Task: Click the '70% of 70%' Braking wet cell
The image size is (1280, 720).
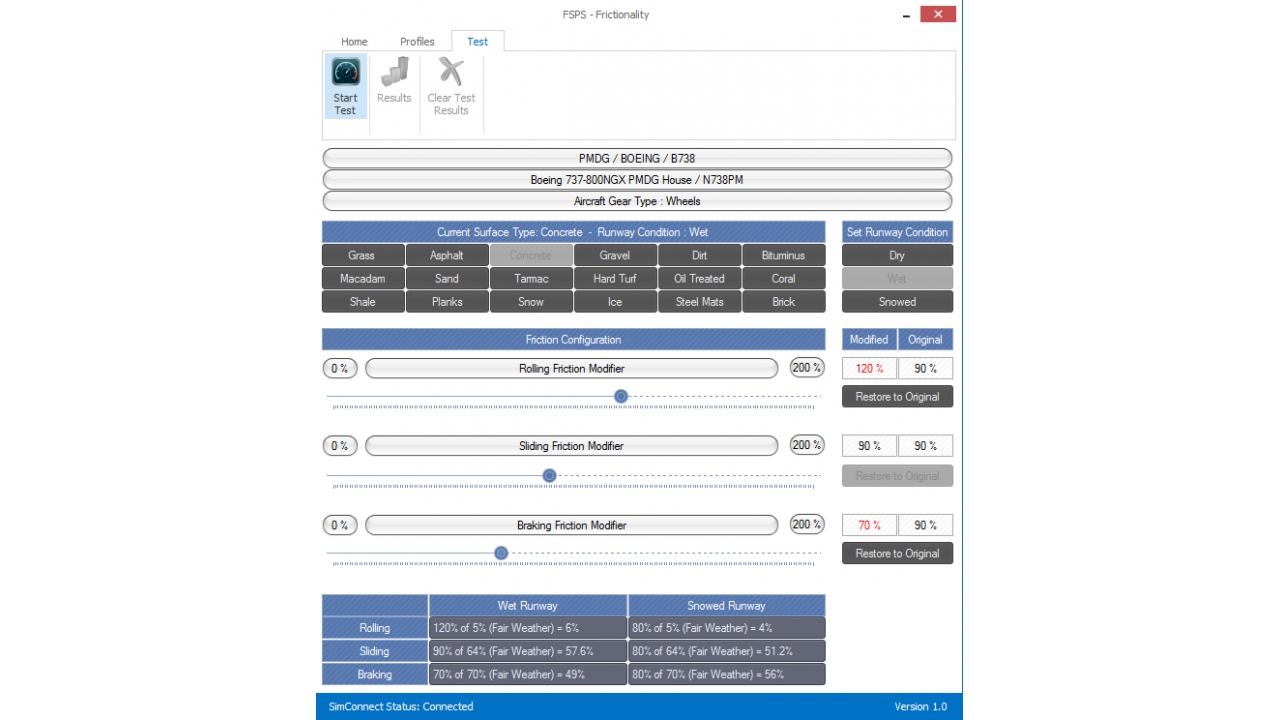Action: 528,674
